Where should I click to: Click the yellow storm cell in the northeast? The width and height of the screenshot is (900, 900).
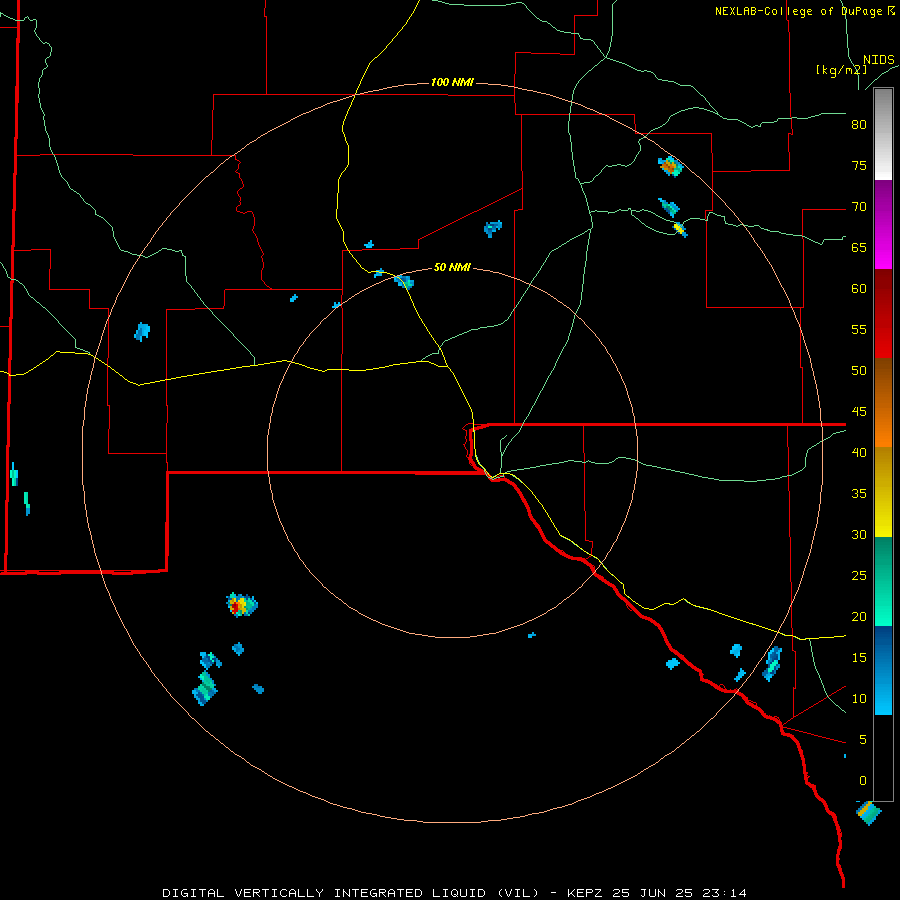click(x=680, y=229)
